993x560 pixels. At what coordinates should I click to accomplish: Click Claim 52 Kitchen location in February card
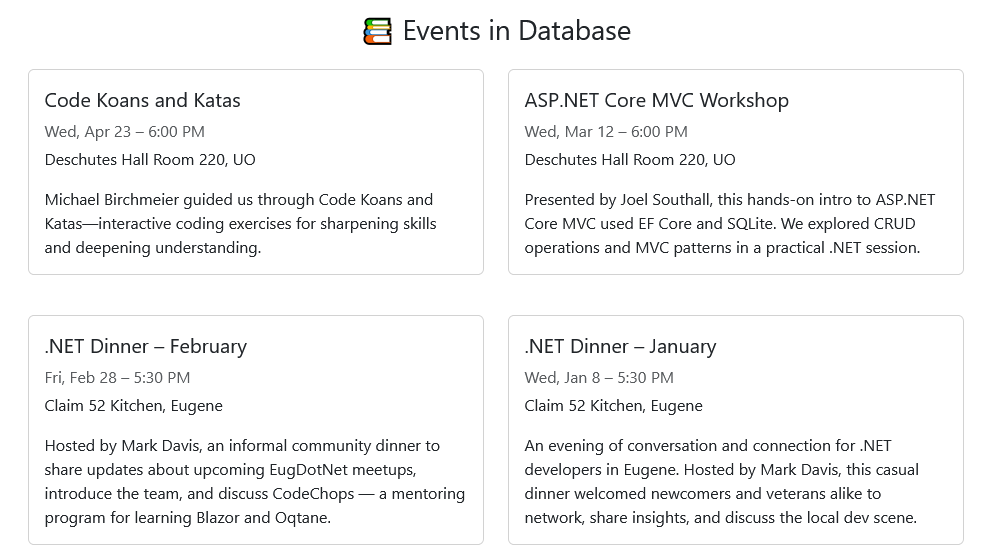pyautogui.click(x=134, y=405)
